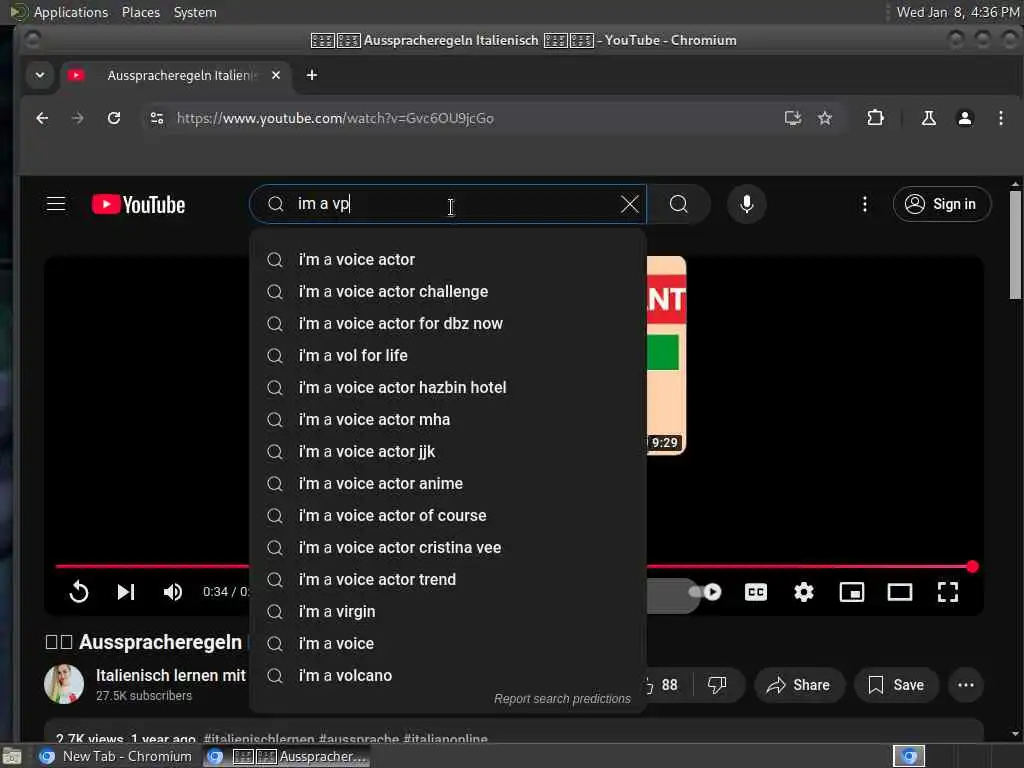The height and width of the screenshot is (768, 1024).
Task: Select suggestion "i'm a voice actor challenge"
Action: [448, 291]
